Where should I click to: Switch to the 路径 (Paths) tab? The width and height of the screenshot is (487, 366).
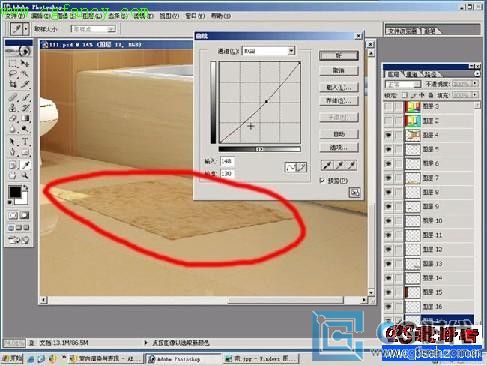coord(431,74)
